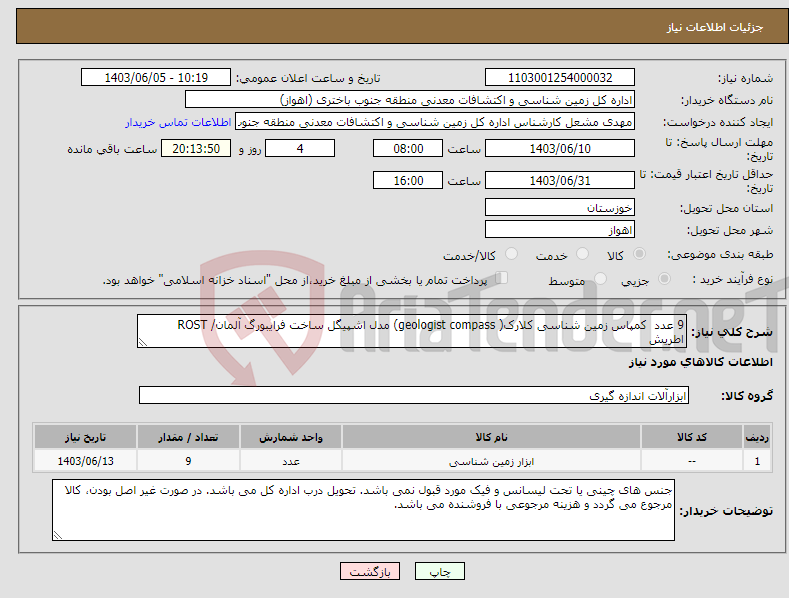Click the 08:00 deadline time field
This screenshot has width=789, height=598.
408,148
